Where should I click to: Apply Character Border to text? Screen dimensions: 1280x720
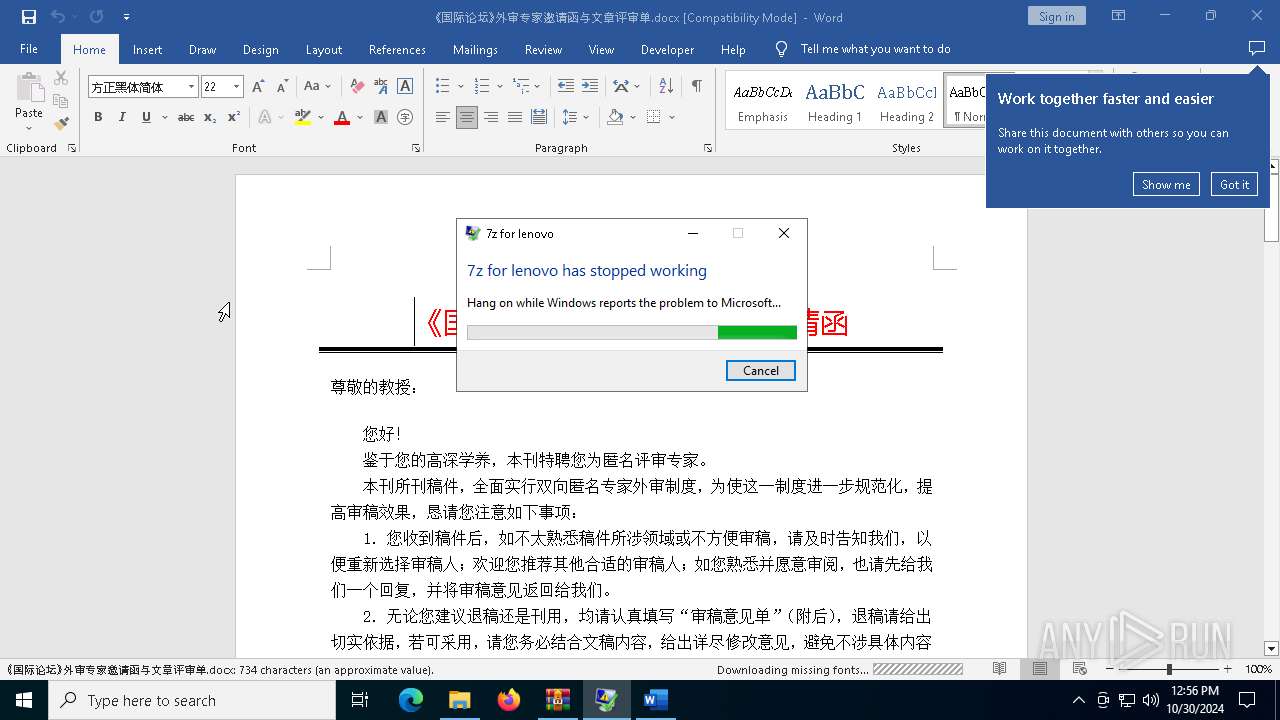pos(405,87)
